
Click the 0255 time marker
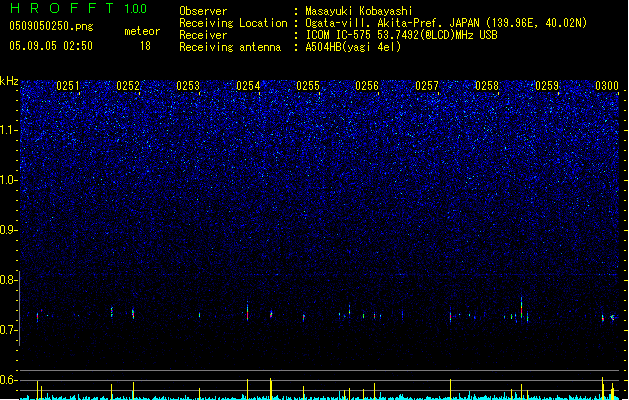point(308,86)
